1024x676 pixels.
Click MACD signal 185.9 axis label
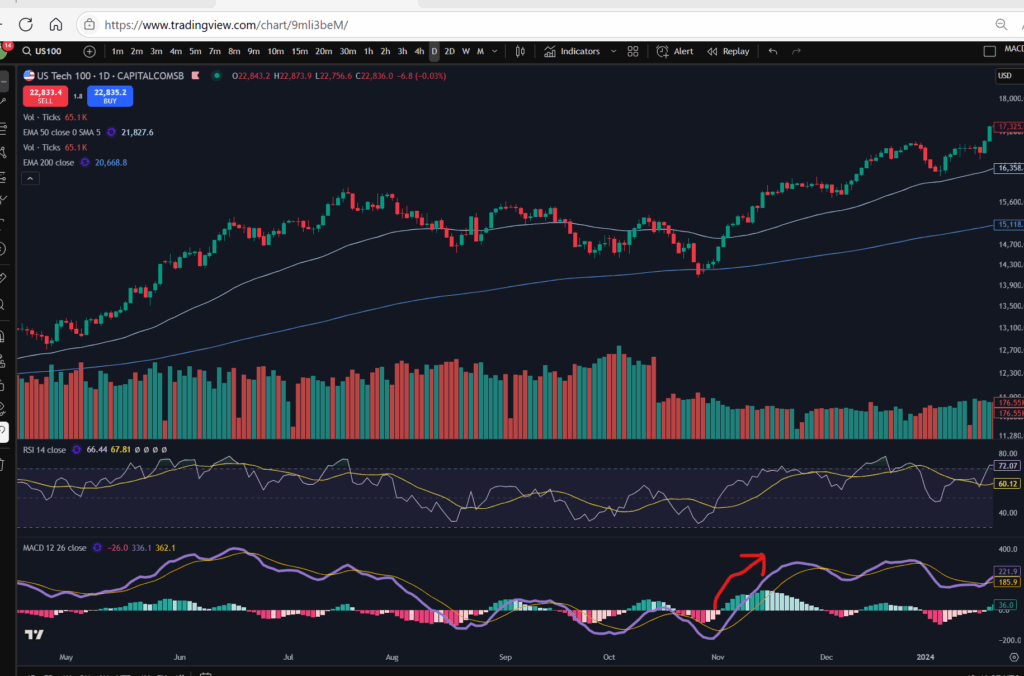1008,582
